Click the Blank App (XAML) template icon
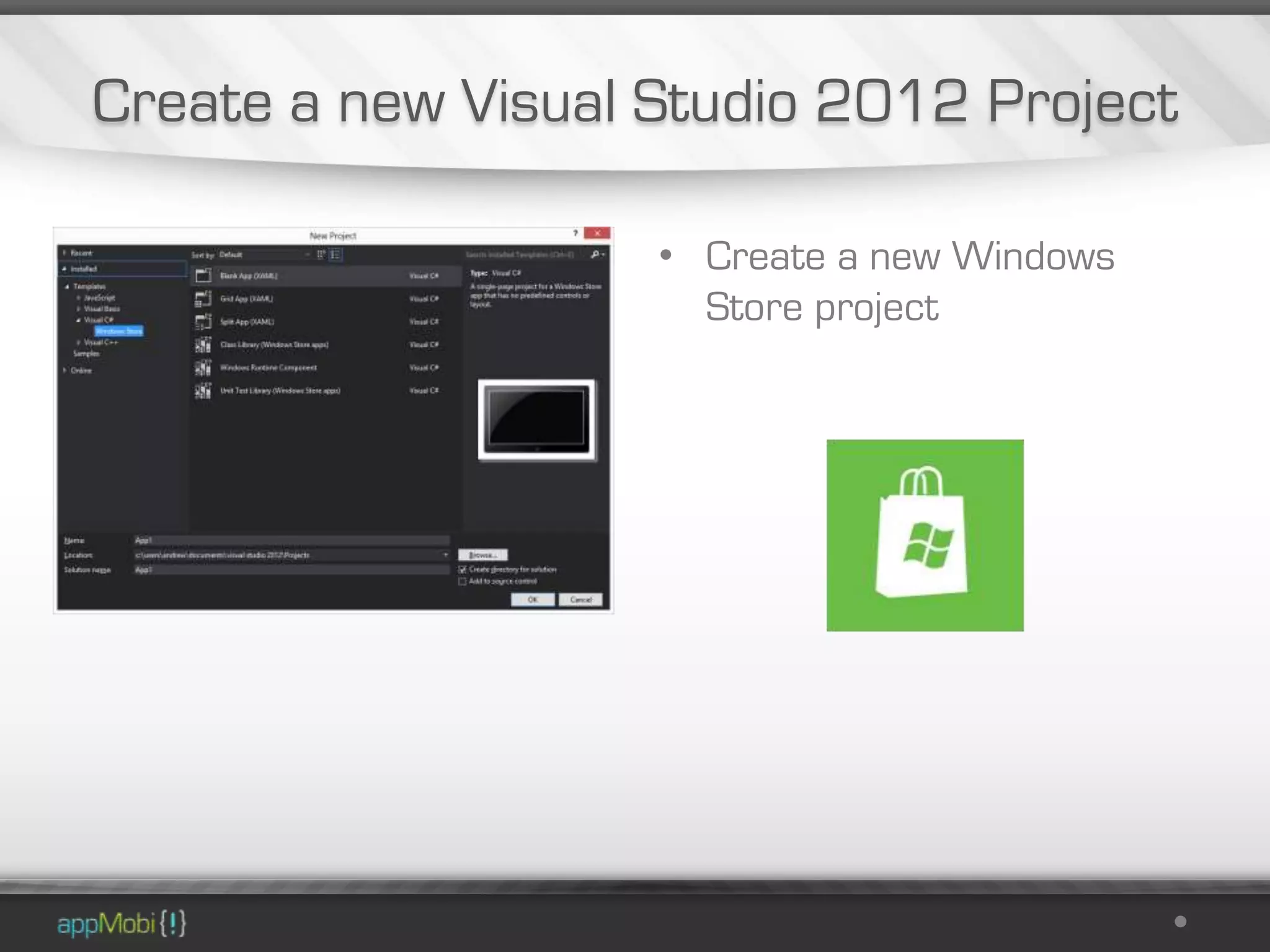 203,276
